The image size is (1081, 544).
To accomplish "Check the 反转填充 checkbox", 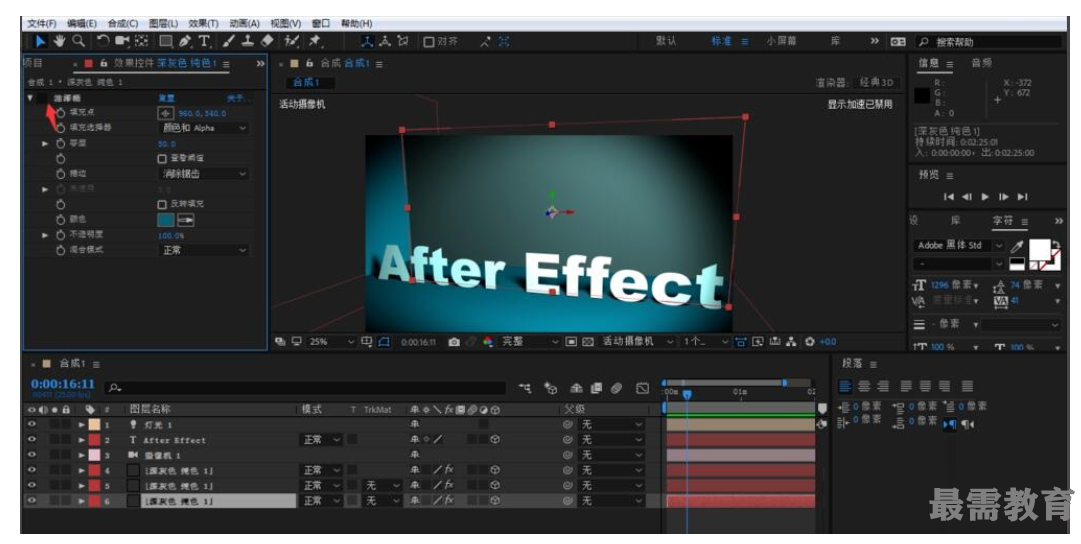I will (x=162, y=205).
